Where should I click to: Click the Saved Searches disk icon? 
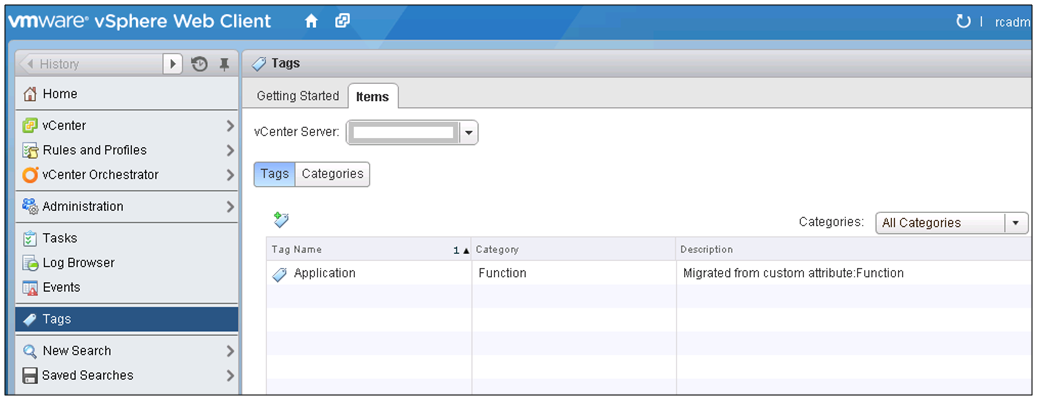pyautogui.click(x=30, y=376)
